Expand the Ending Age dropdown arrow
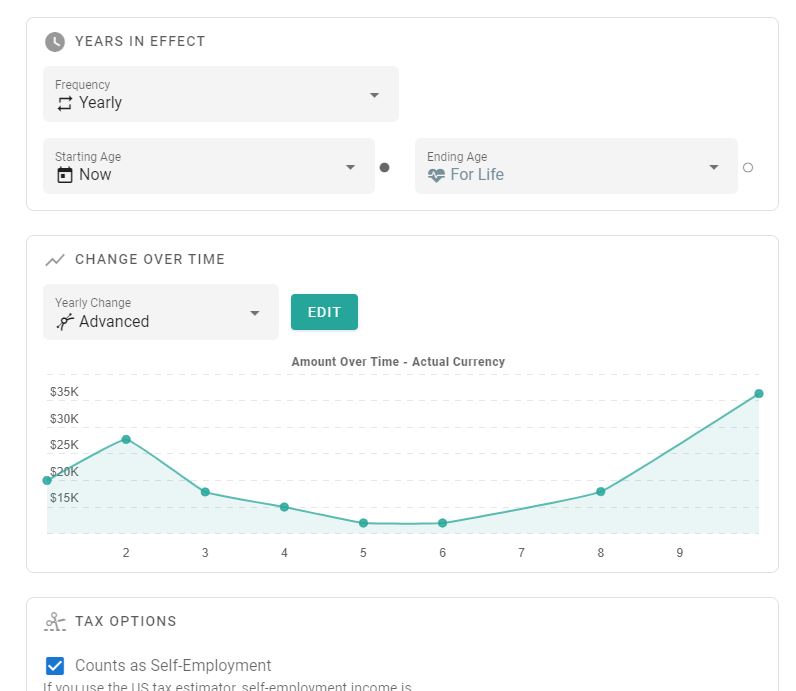The image size is (796, 691). [x=713, y=167]
